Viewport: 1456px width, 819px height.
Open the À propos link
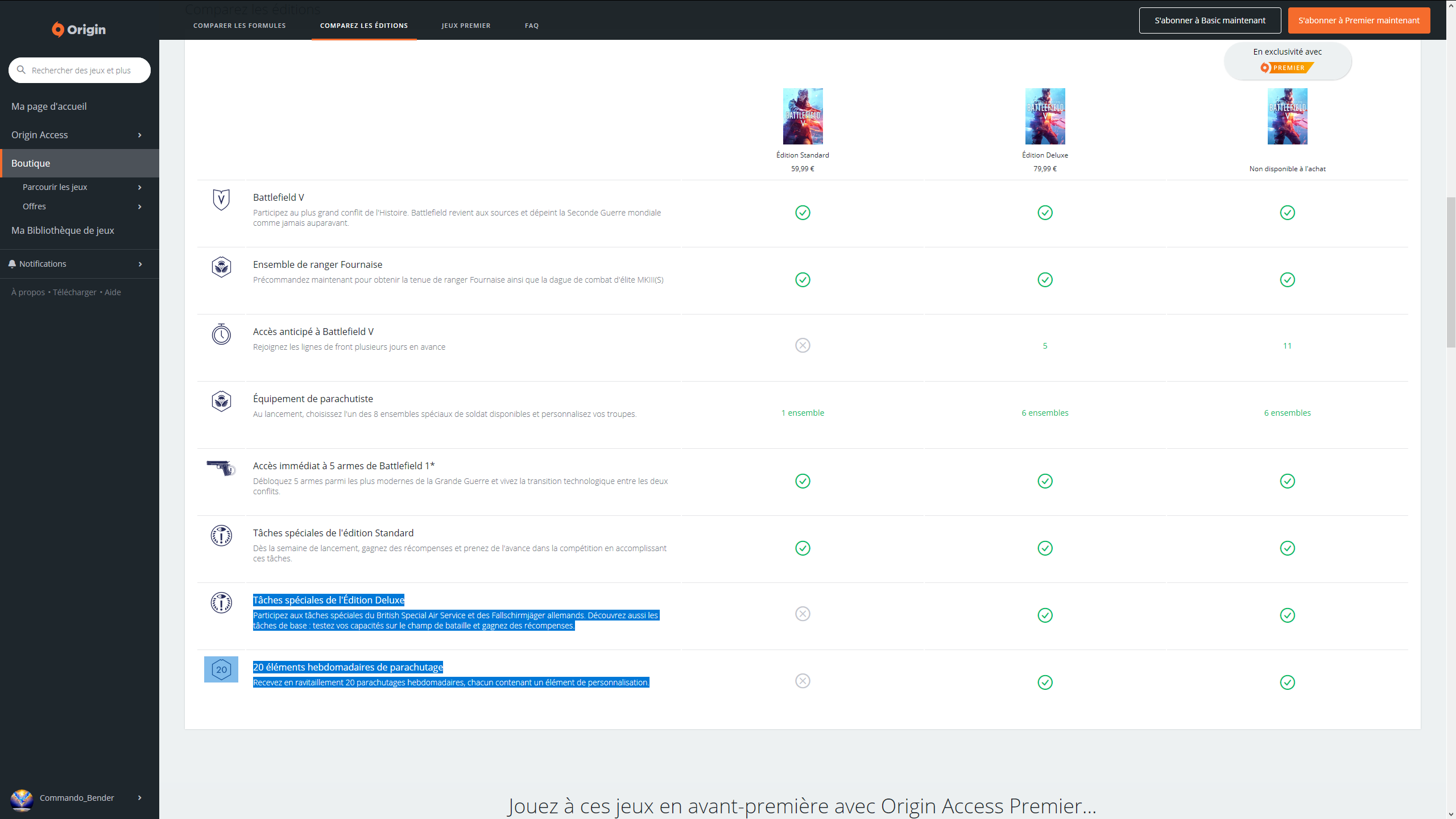point(28,292)
